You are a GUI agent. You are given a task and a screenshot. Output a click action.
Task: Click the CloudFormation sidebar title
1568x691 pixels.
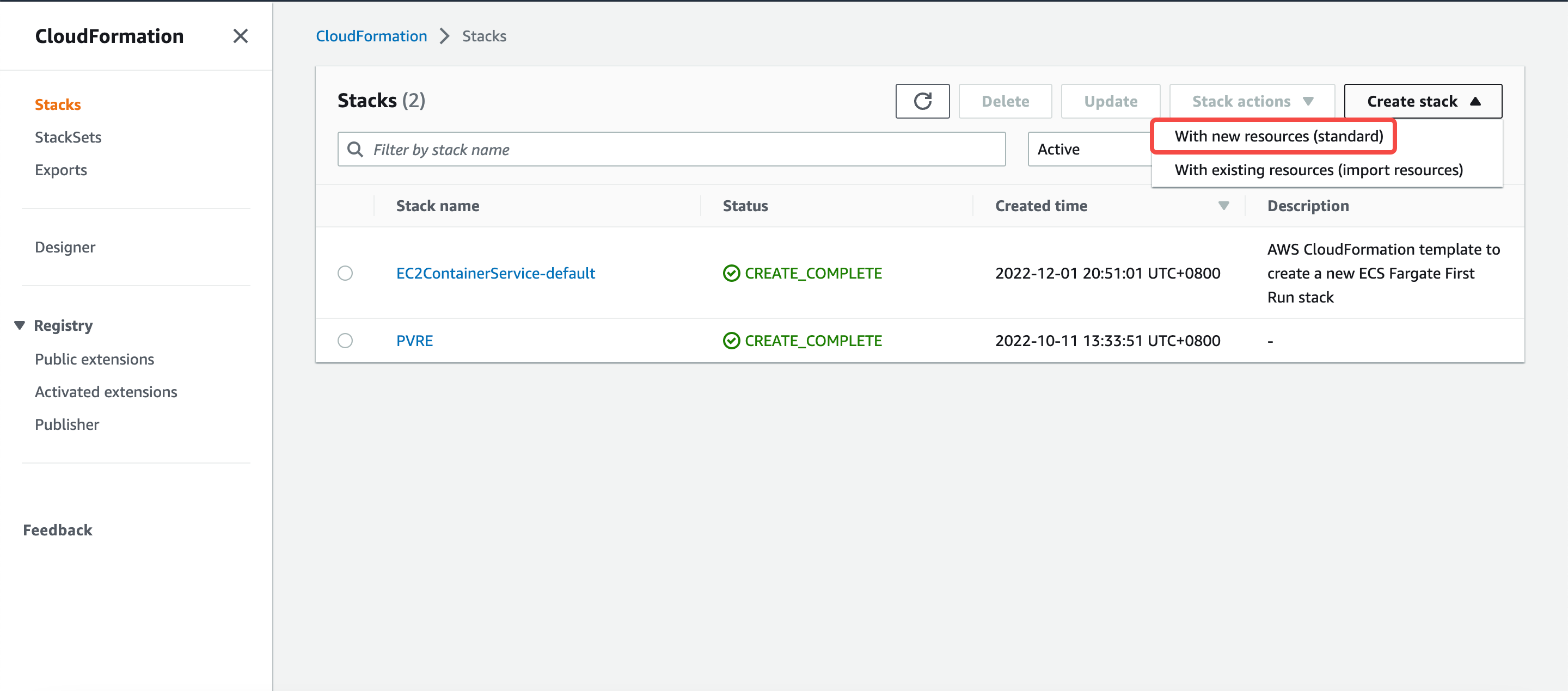[x=109, y=36]
